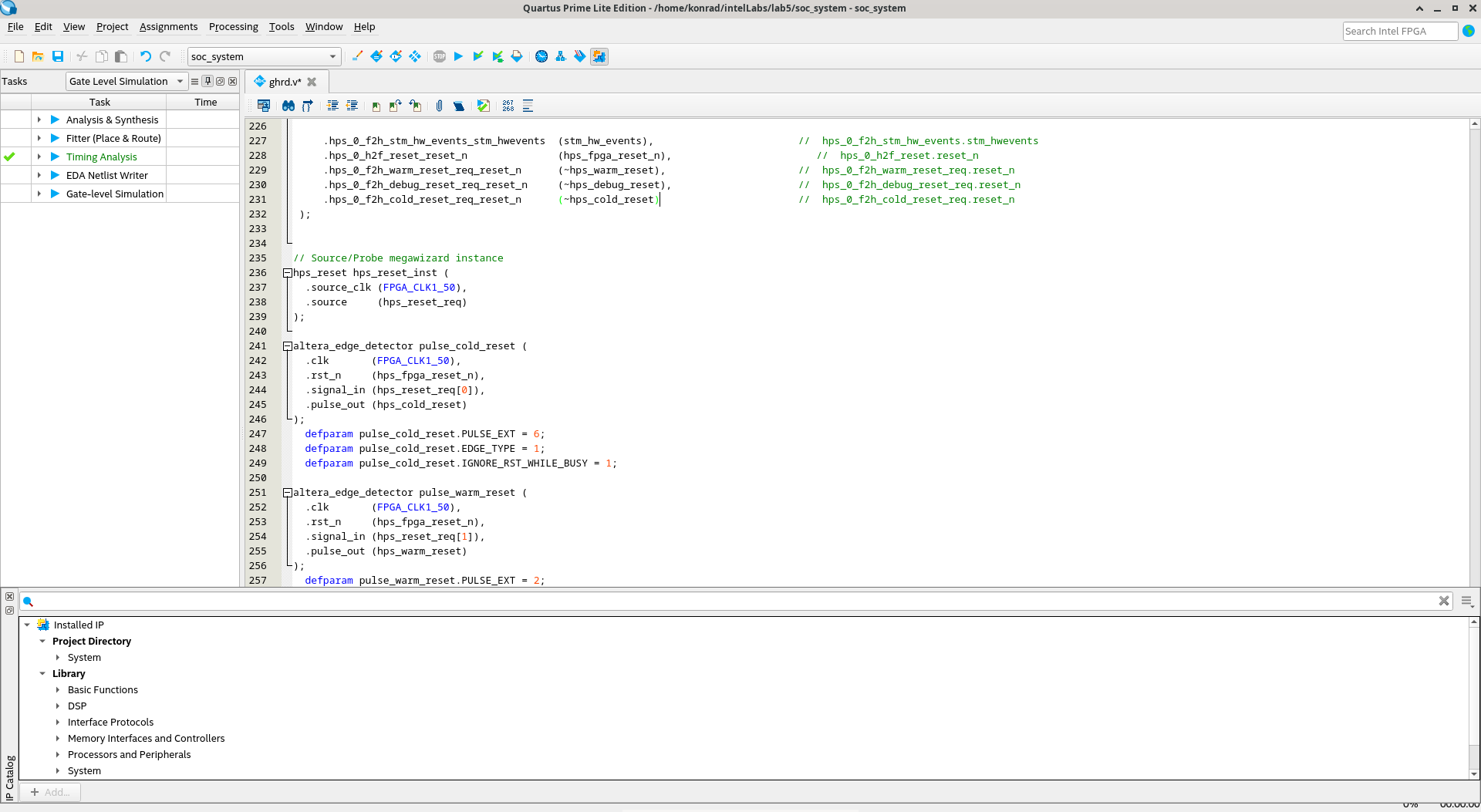
Task: Expand Timing Analysis task
Action: pyautogui.click(x=39, y=157)
